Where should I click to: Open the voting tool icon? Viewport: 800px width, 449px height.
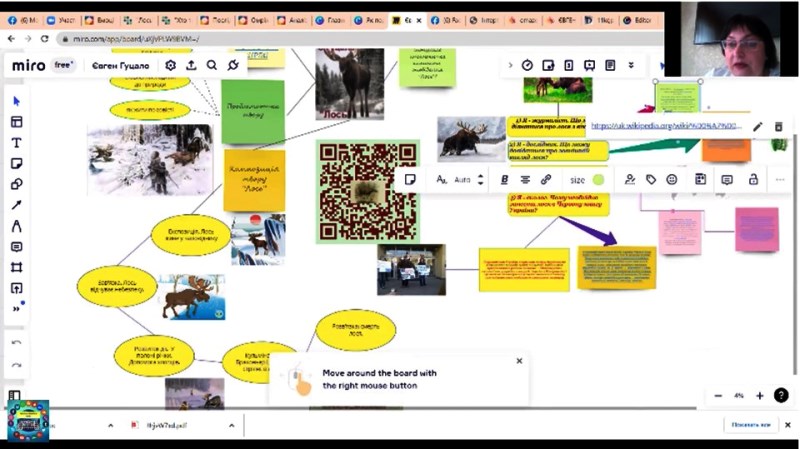pyautogui.click(x=548, y=65)
